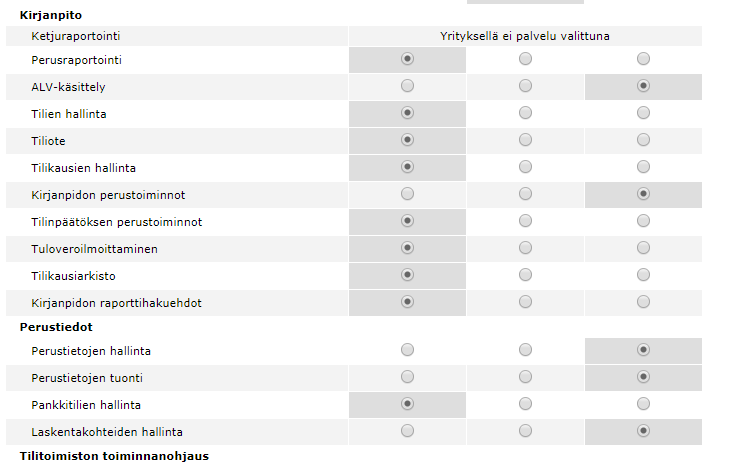
Task: Select middle radio option for Perusraportointi row
Action: click(526, 60)
